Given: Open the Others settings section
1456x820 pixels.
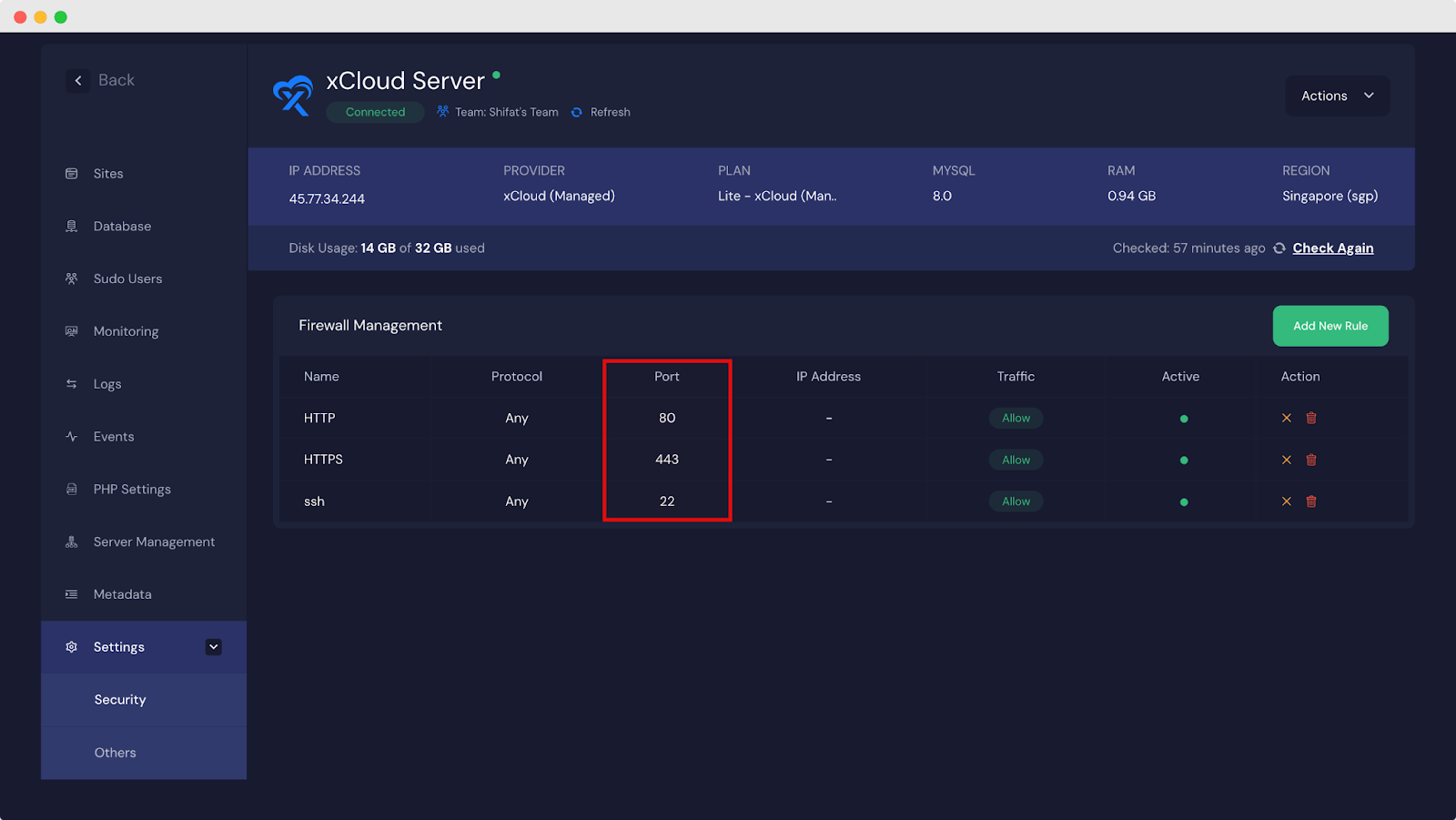Looking at the screenshot, I should pyautogui.click(x=115, y=752).
